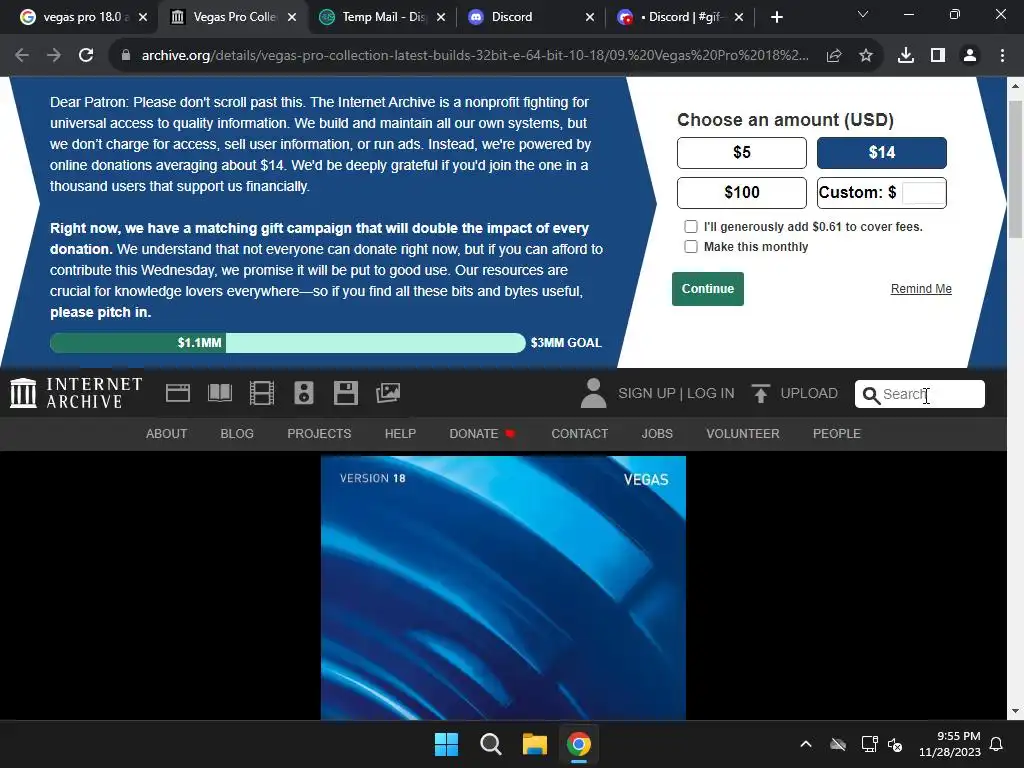
Task: Go forward using the browser forward arrow
Action: pyautogui.click(x=54, y=56)
